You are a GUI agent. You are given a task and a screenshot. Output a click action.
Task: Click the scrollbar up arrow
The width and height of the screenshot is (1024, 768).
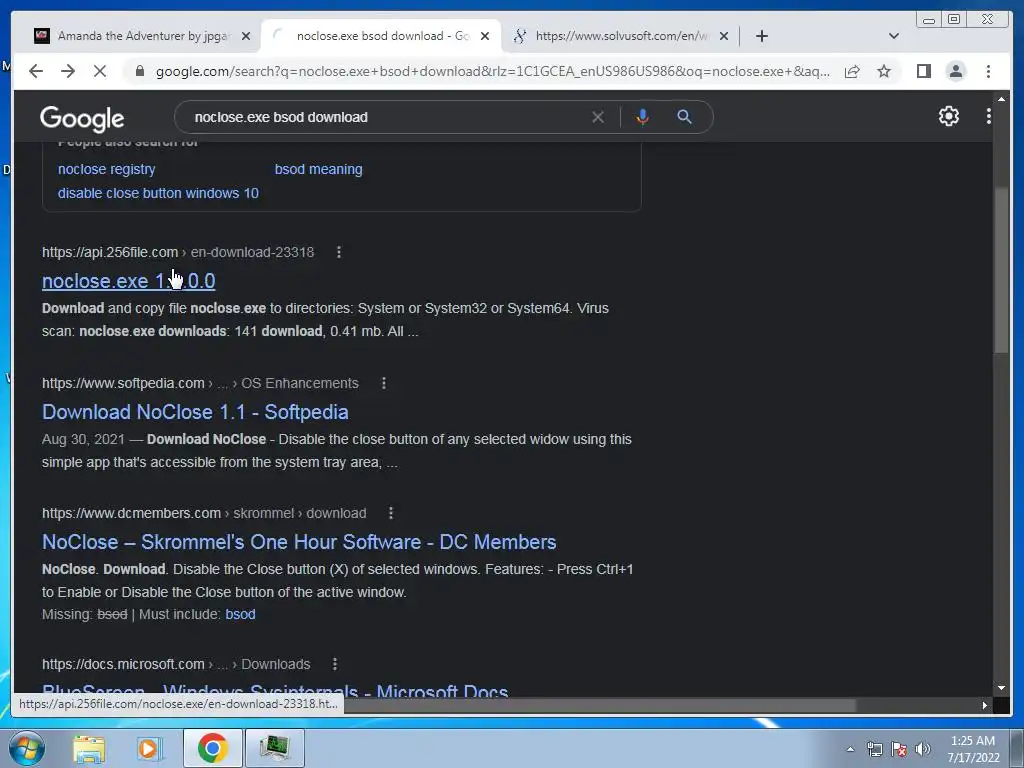1001,99
